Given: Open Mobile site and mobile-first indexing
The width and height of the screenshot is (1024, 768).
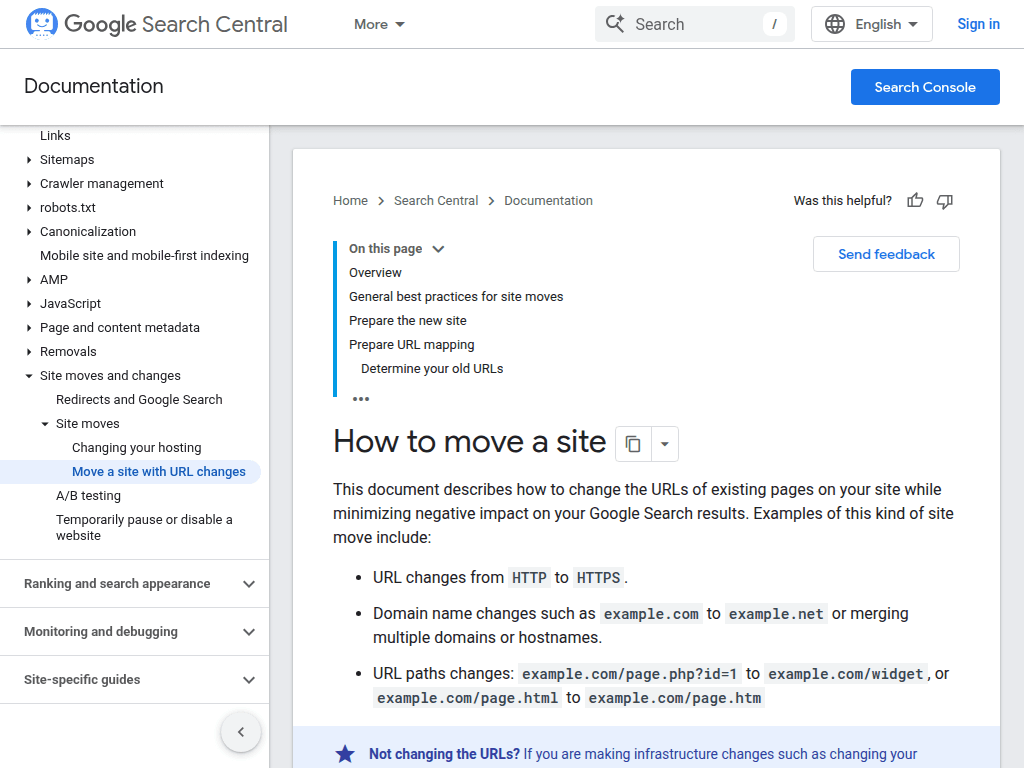Looking at the screenshot, I should coord(144,256).
